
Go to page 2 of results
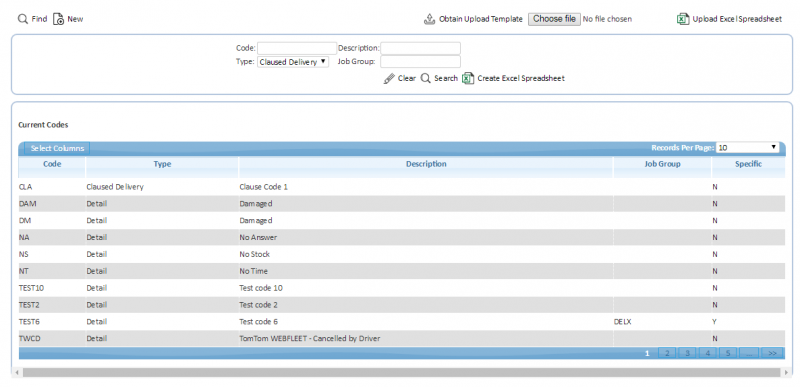[x=667, y=353]
